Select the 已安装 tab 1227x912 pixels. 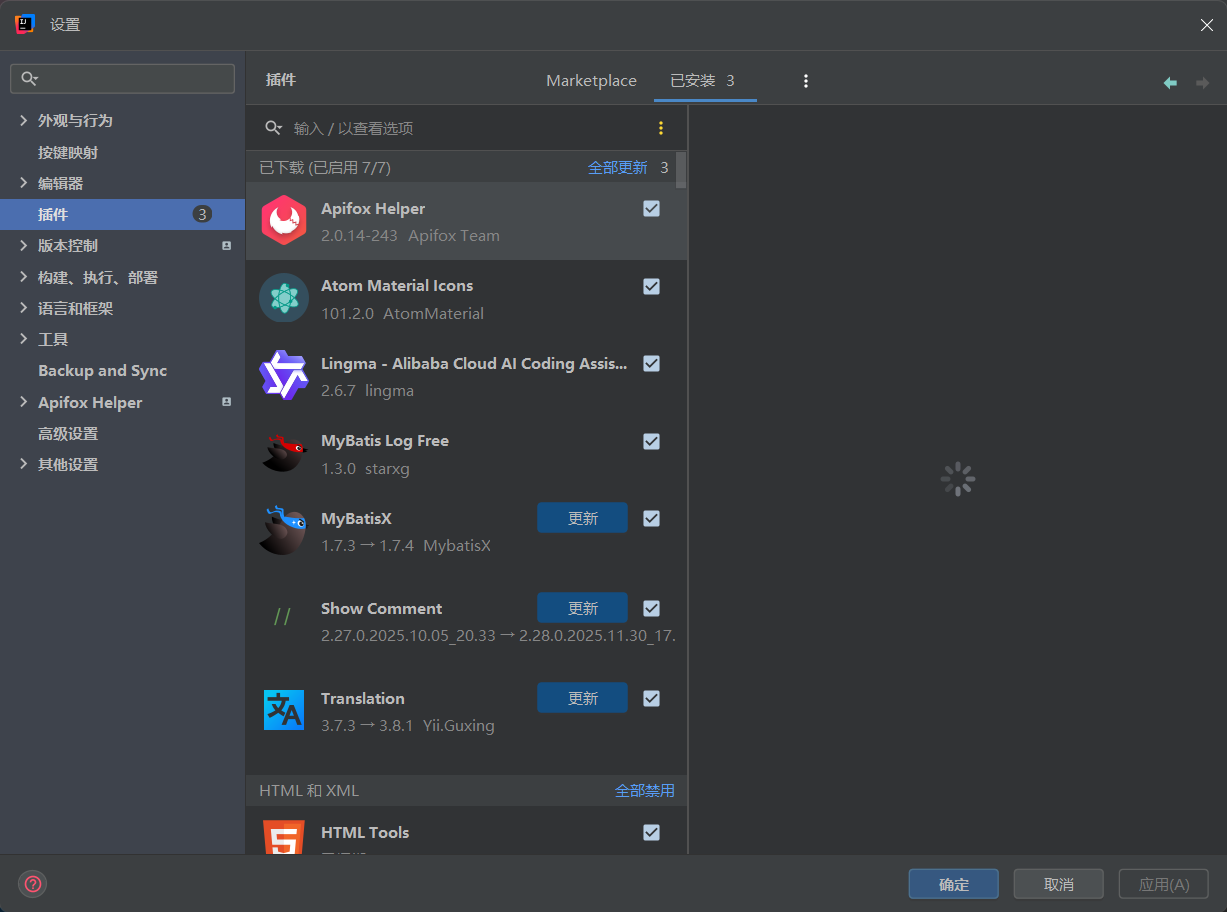[x=703, y=81]
